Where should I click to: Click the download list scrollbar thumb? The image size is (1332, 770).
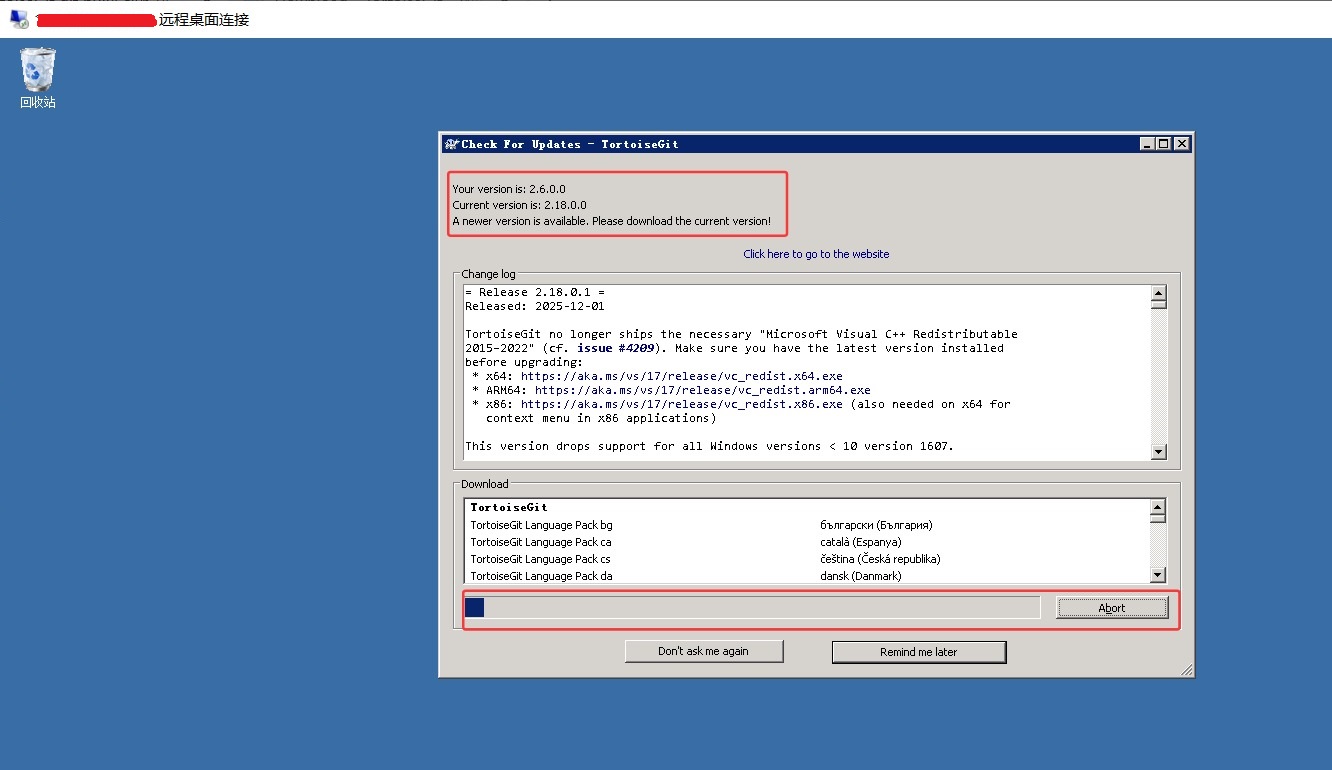(x=1158, y=518)
